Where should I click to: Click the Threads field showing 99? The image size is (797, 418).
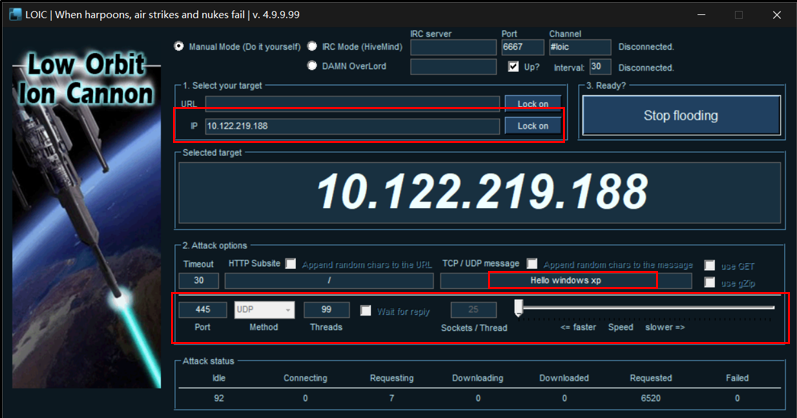(326, 310)
